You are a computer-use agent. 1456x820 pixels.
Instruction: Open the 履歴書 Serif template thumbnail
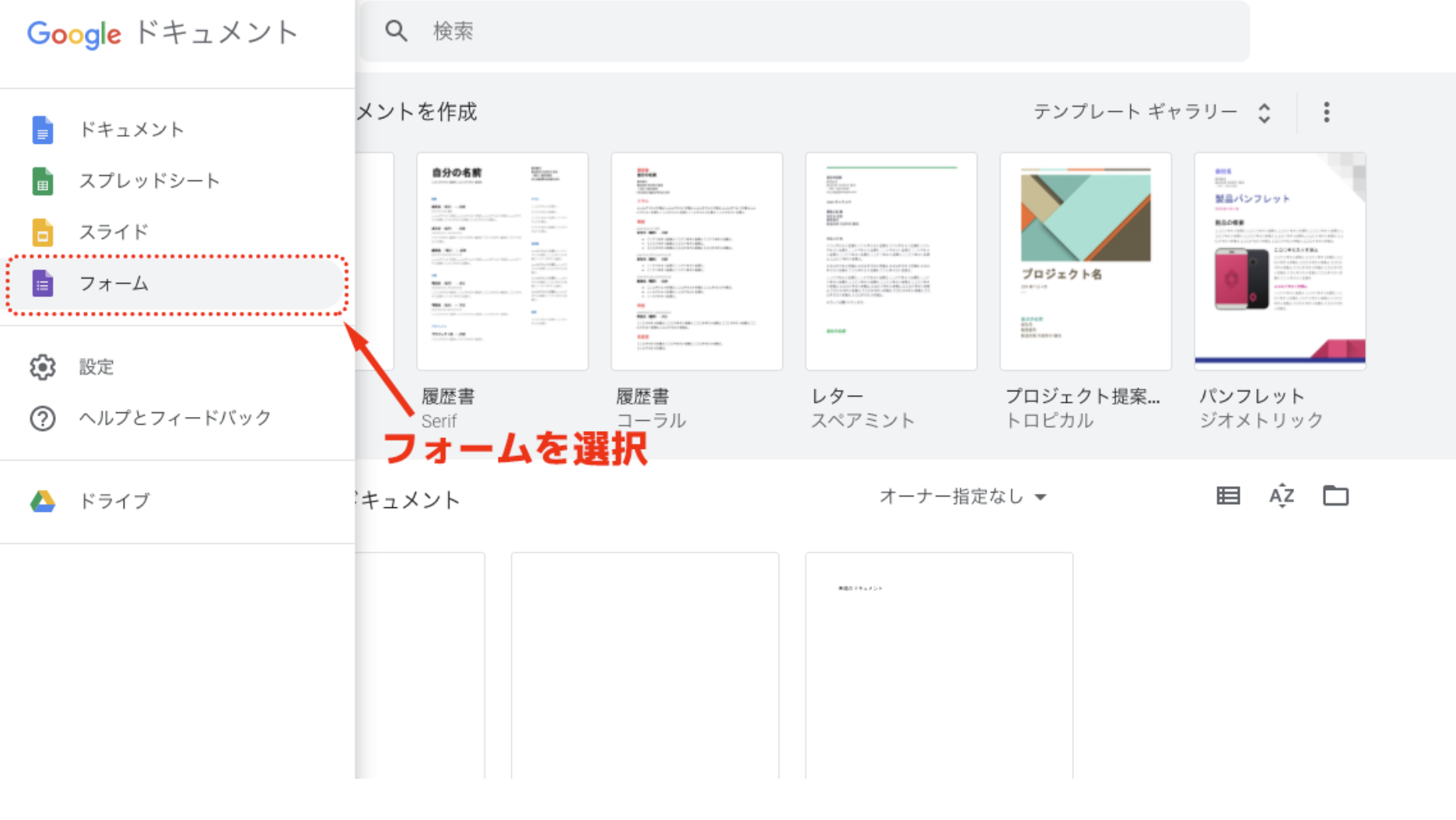click(x=502, y=261)
